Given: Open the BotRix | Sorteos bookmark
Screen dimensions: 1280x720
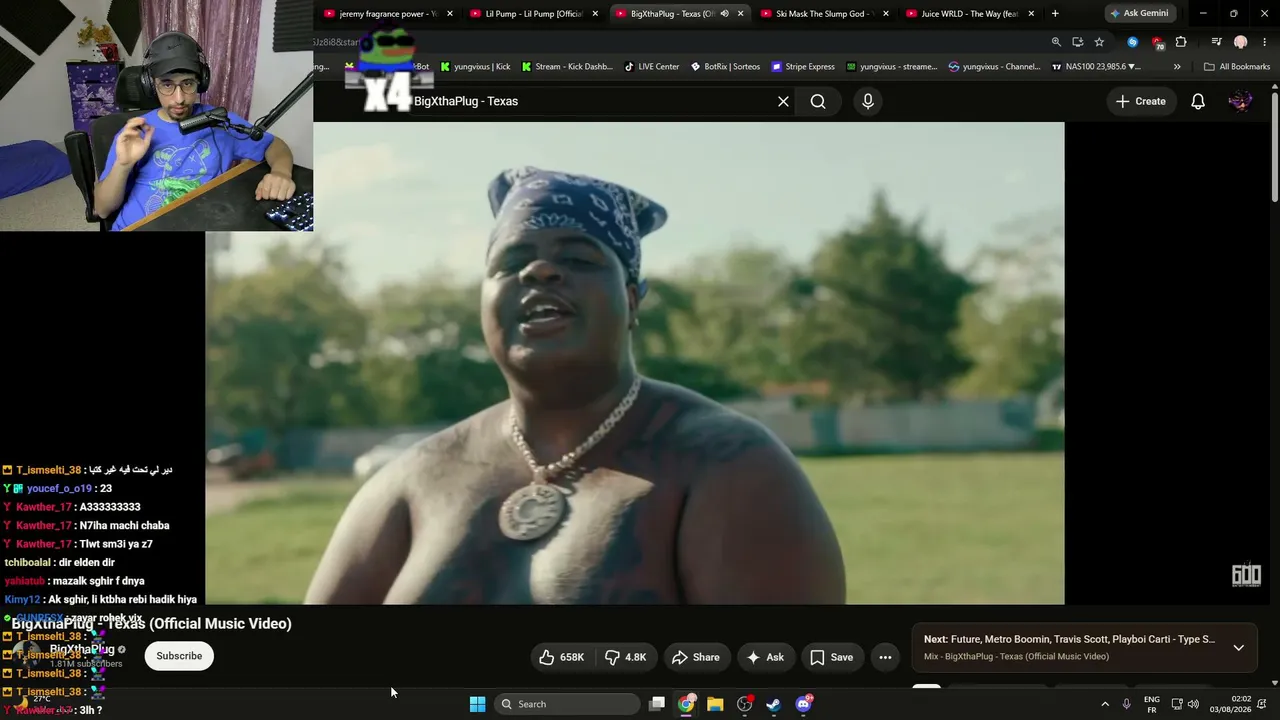Looking at the screenshot, I should pos(725,67).
